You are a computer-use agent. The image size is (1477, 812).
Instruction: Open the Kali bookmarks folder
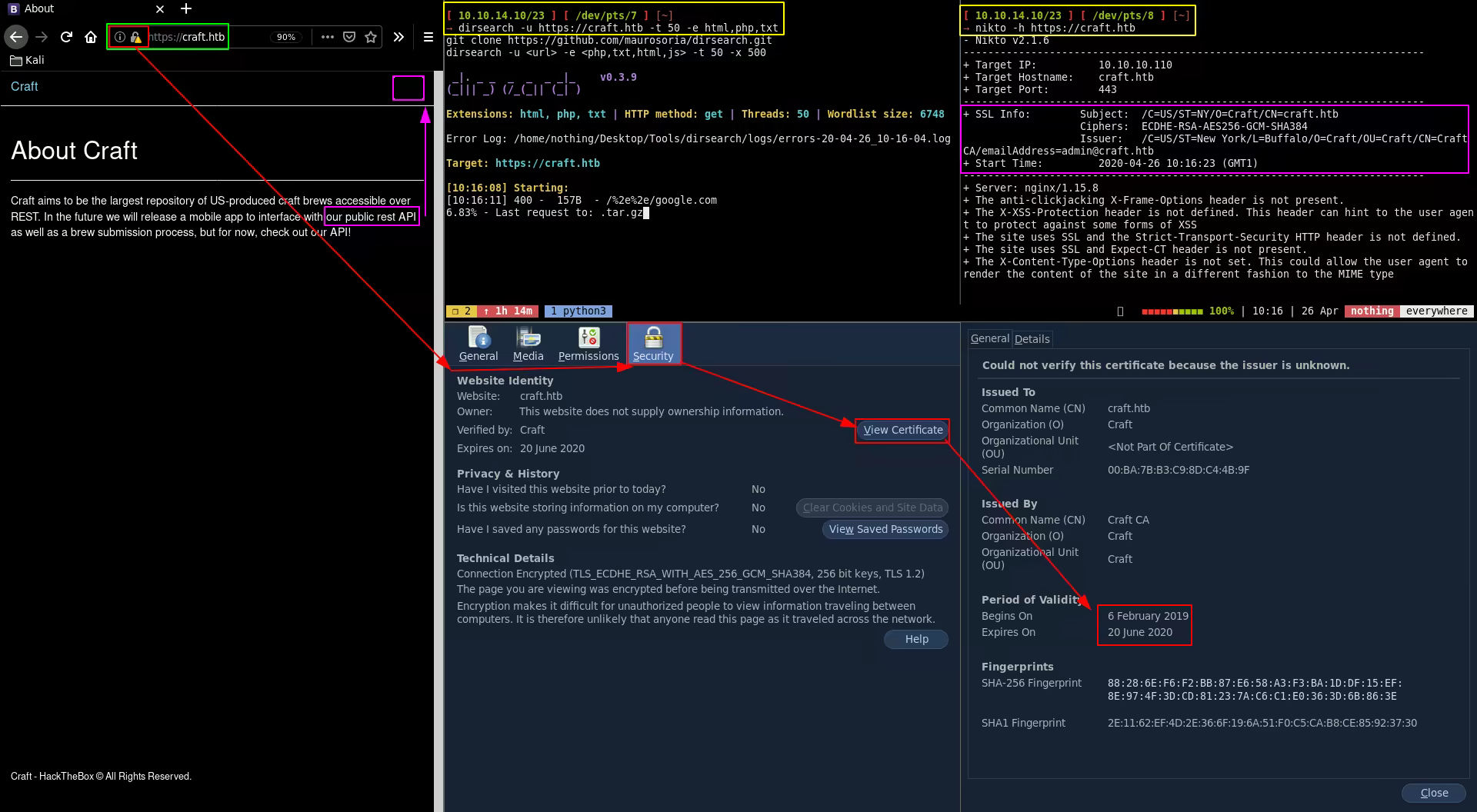tap(27, 60)
